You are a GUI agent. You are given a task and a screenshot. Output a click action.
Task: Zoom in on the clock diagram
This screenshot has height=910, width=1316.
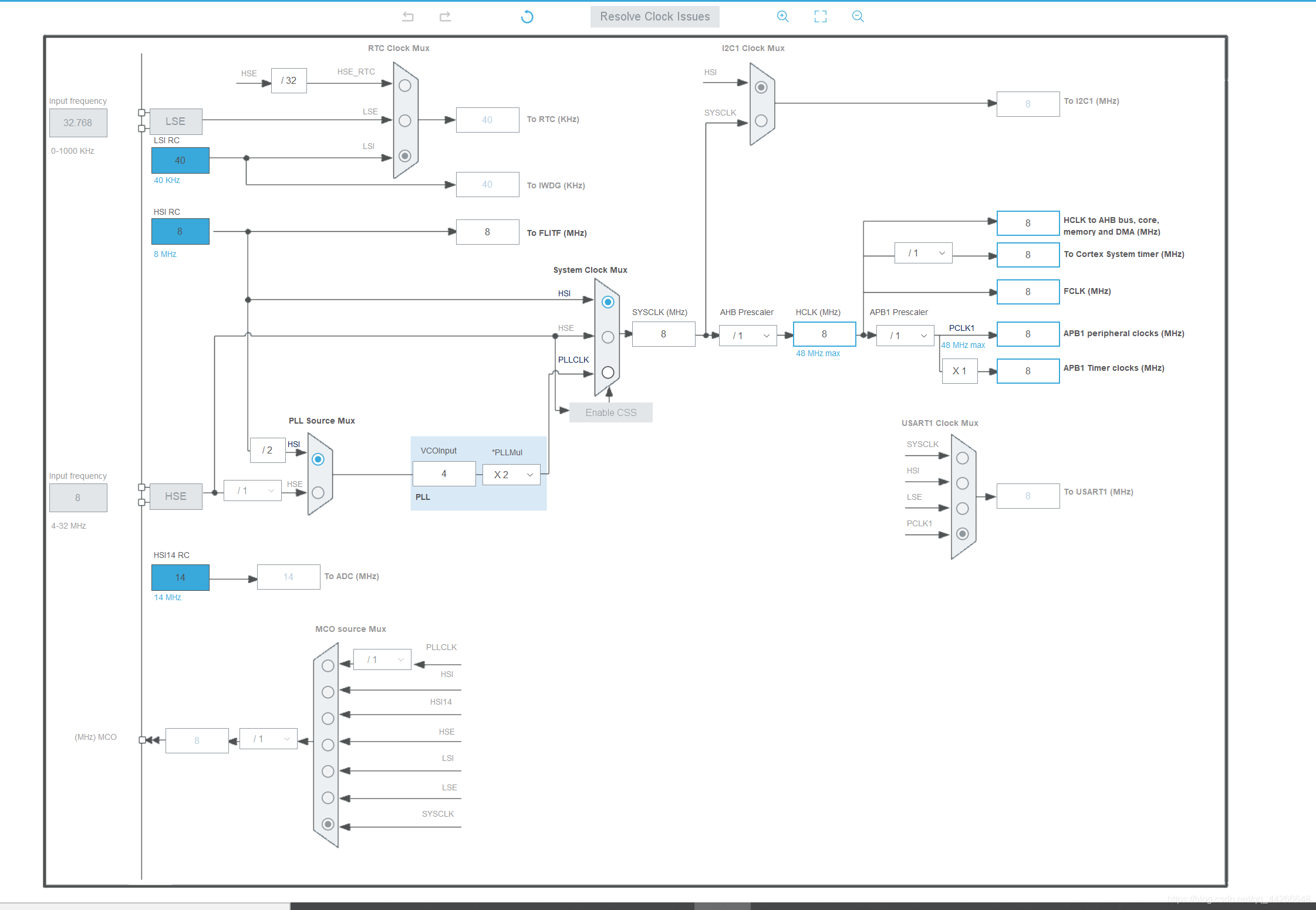782,16
